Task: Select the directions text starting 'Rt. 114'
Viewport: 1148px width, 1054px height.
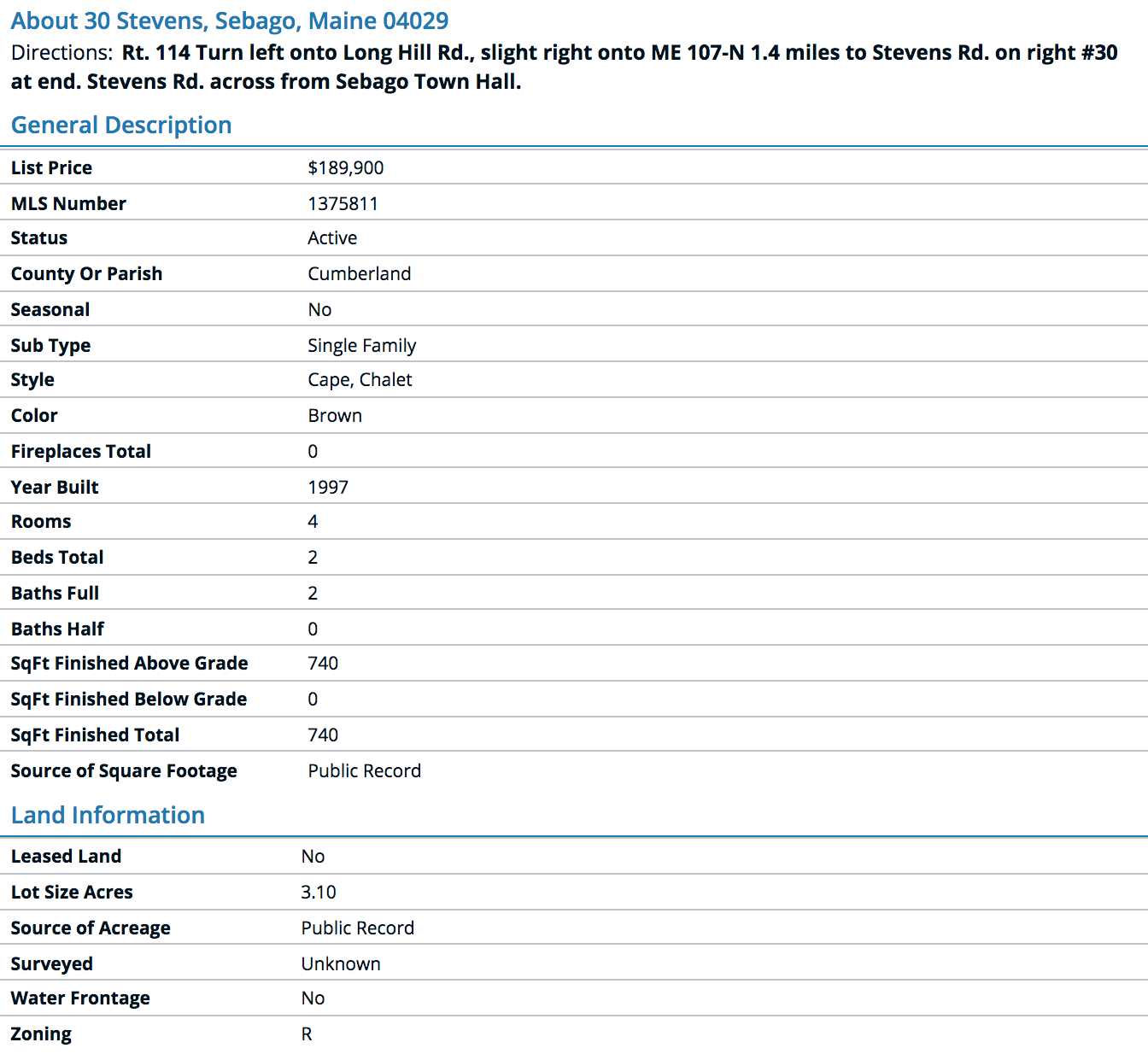Action: click(x=565, y=67)
